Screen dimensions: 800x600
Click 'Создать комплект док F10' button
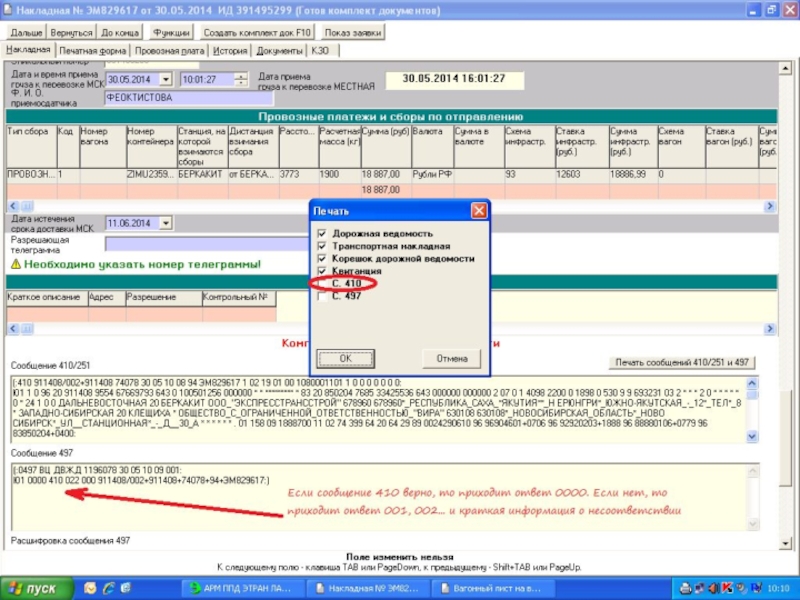click(251, 33)
